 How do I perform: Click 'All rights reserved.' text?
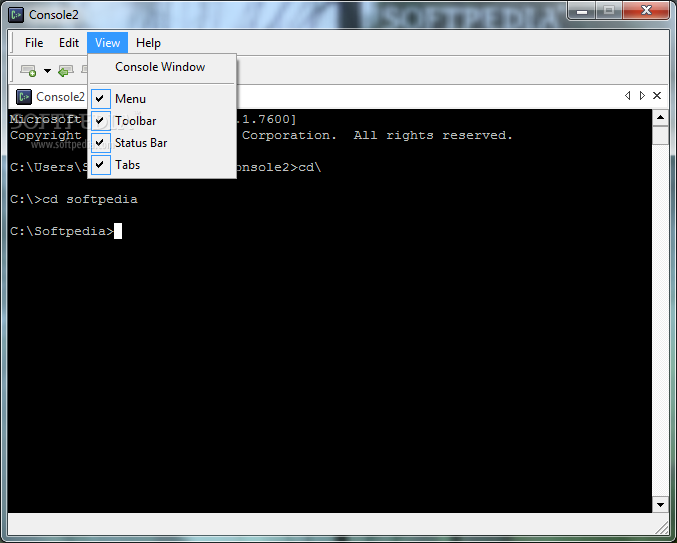(433, 135)
